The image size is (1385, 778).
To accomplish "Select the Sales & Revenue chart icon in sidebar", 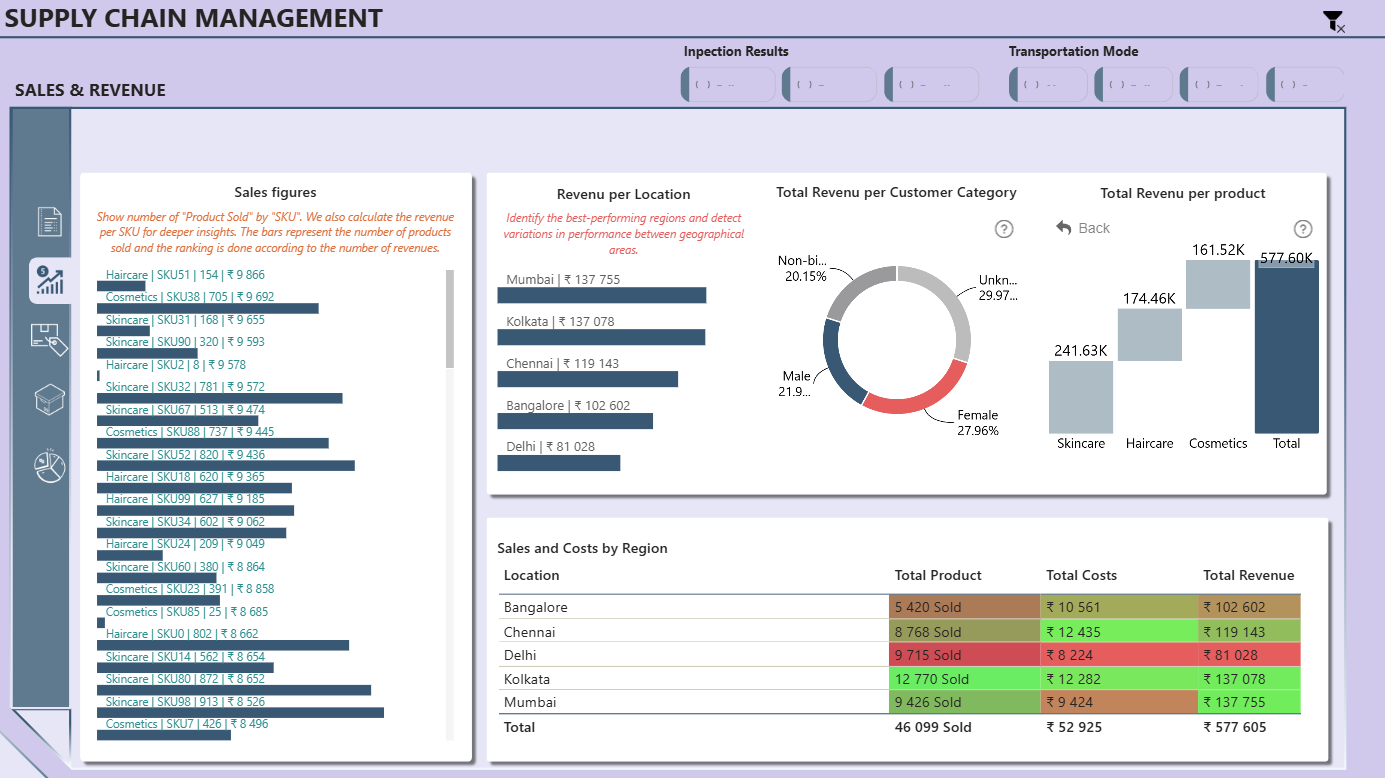I will coord(50,280).
